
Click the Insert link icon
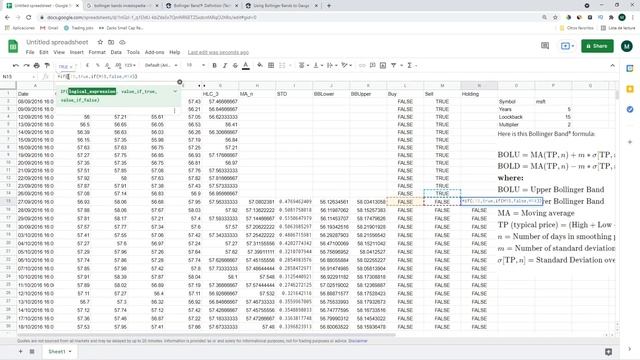coord(362,65)
